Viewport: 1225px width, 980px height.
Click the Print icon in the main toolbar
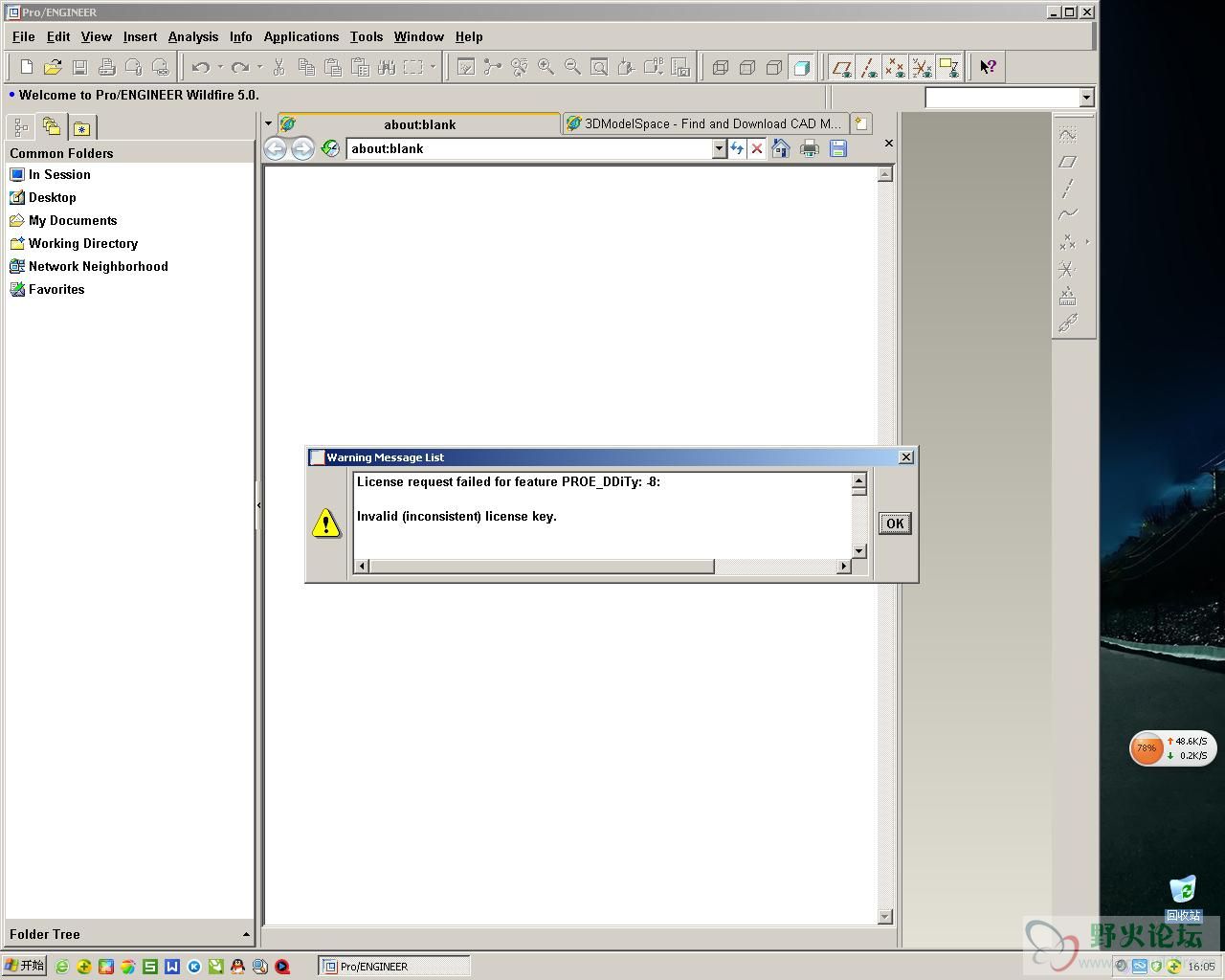click(x=107, y=67)
